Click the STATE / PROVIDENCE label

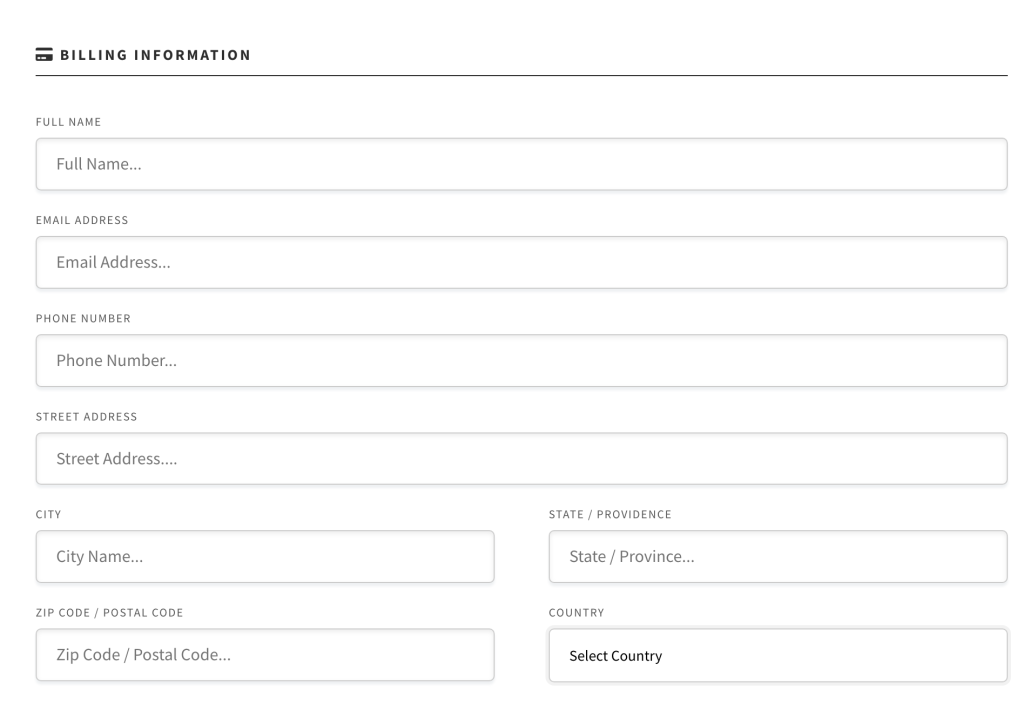click(x=610, y=515)
